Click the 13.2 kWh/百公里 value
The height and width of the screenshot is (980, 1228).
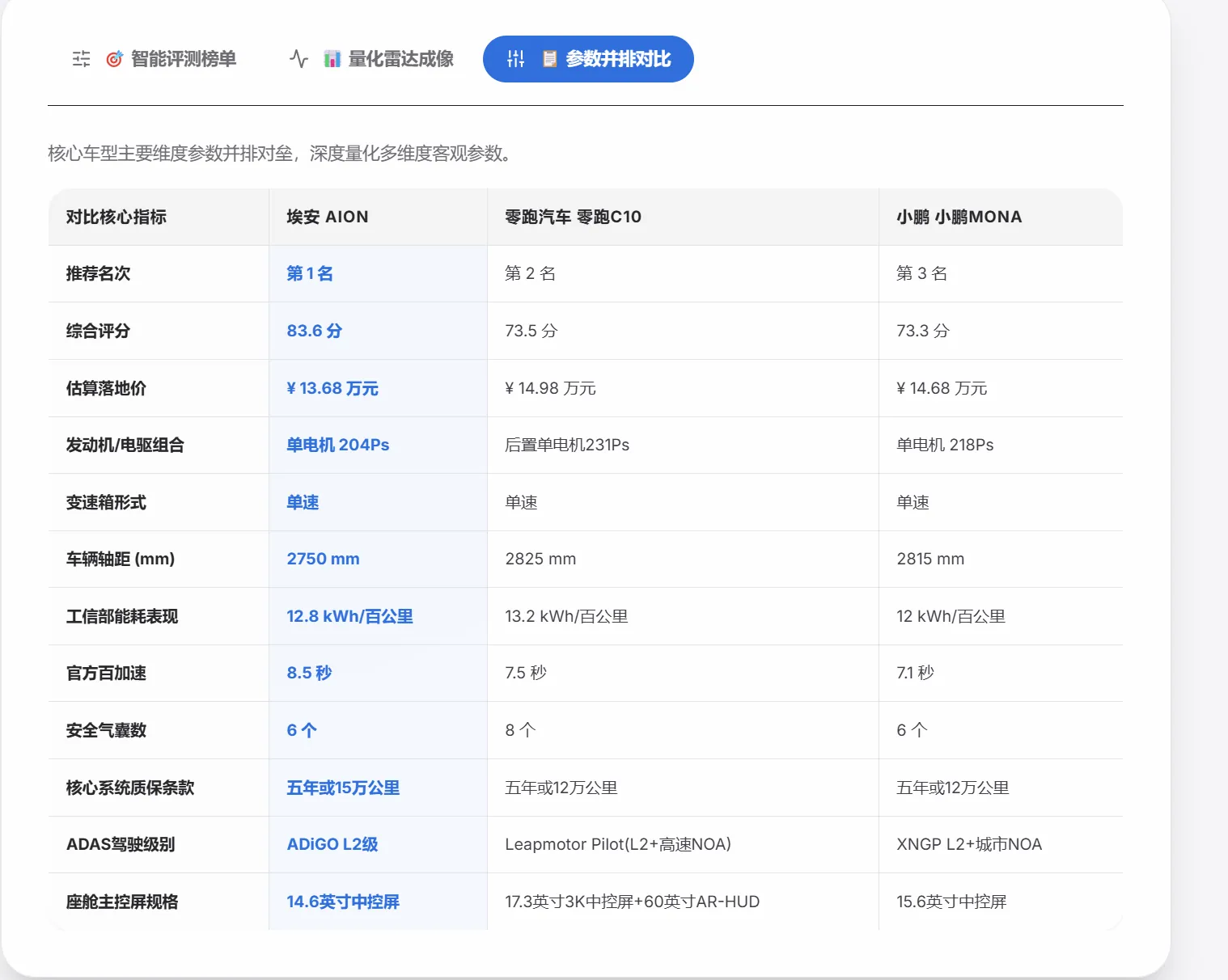coord(566,616)
